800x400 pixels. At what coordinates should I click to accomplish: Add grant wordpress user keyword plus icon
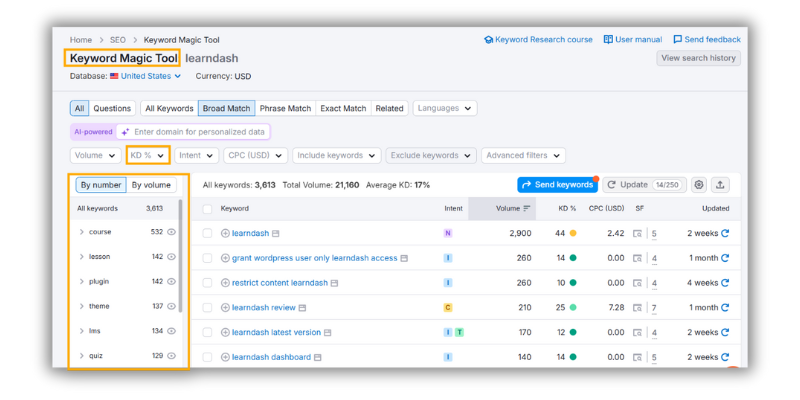coord(225,258)
